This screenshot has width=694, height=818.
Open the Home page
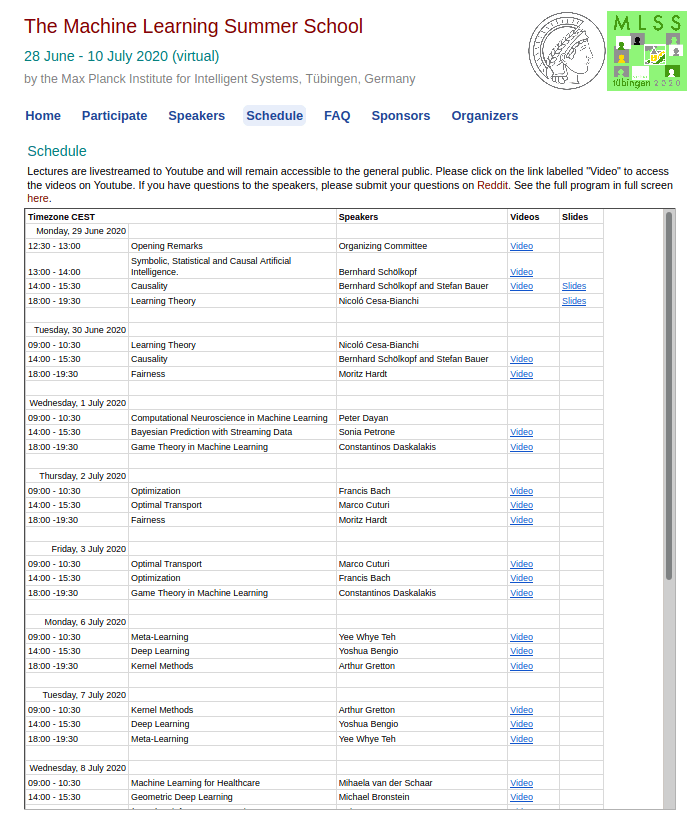(x=43, y=116)
